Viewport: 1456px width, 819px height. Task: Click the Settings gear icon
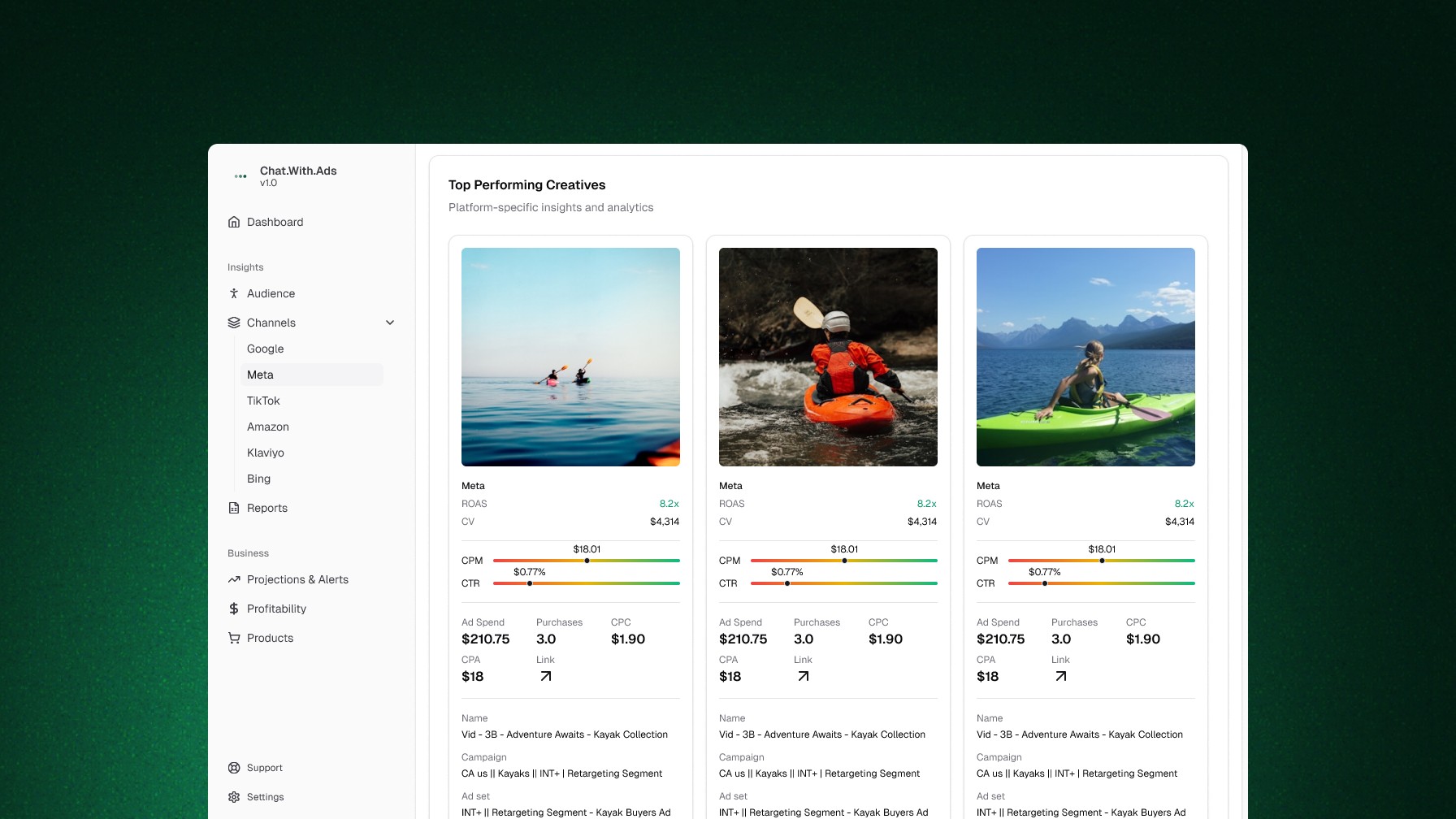234,797
